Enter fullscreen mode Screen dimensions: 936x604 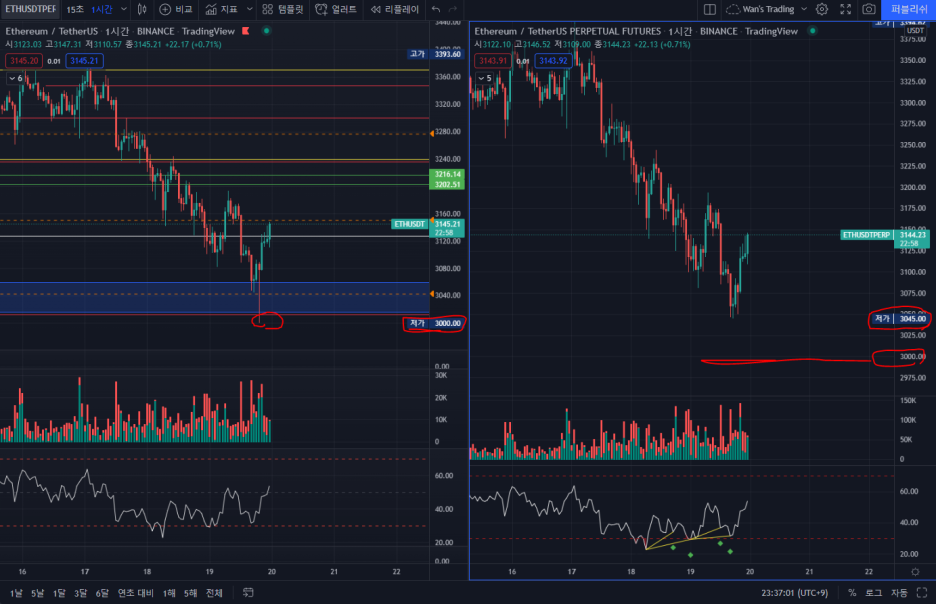point(845,10)
